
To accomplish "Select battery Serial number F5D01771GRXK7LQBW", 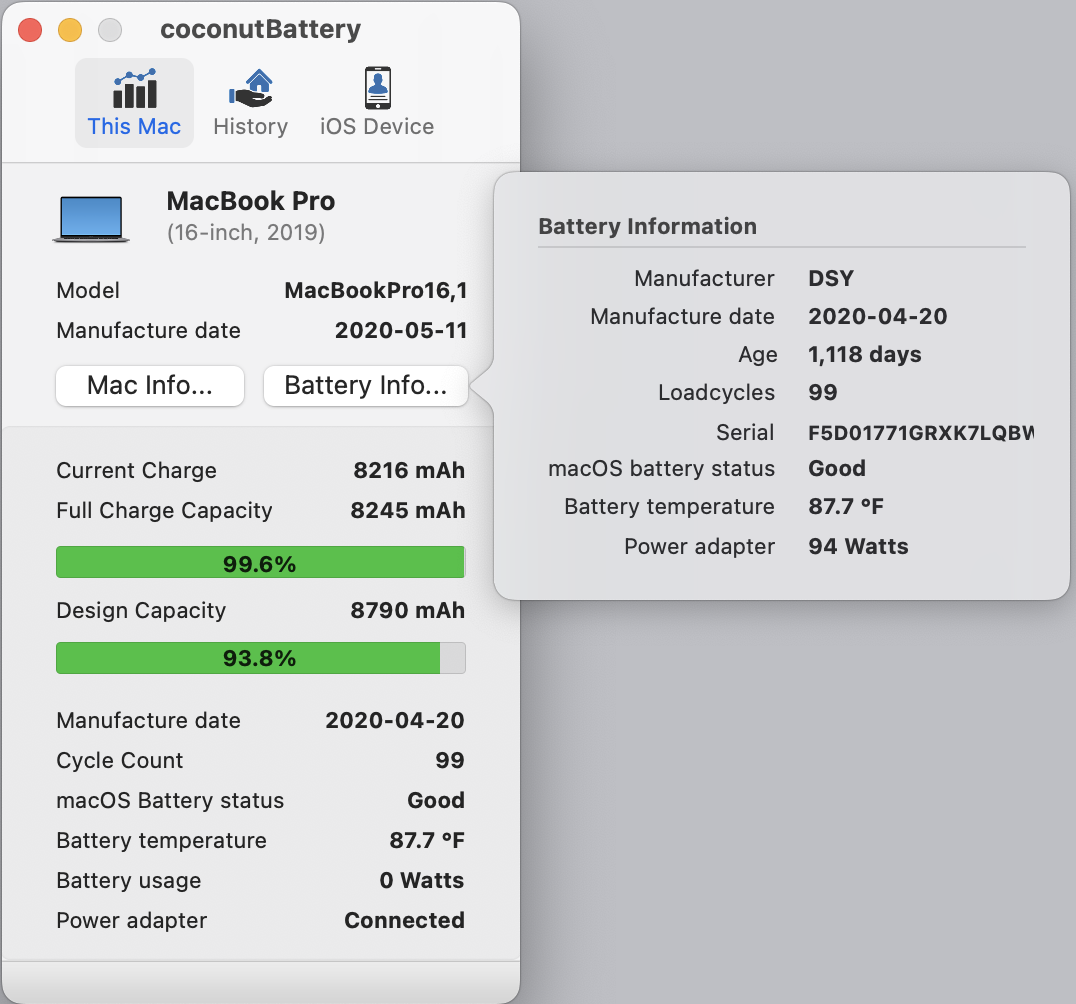I will point(921,433).
